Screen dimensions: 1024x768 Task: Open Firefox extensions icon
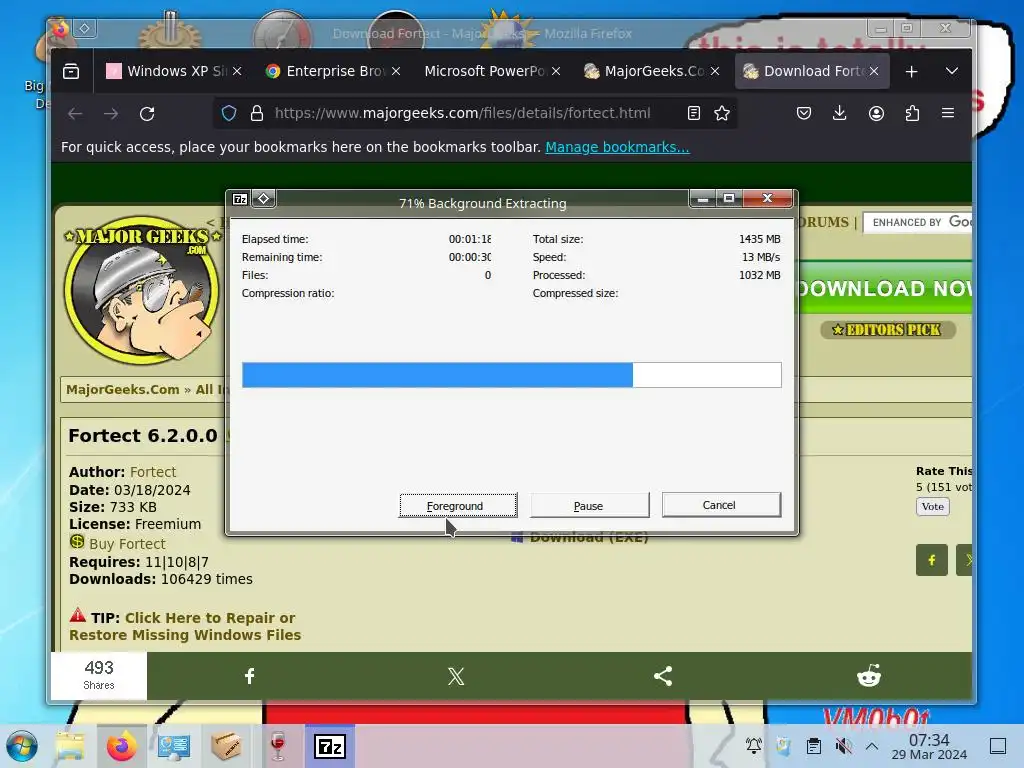click(912, 113)
